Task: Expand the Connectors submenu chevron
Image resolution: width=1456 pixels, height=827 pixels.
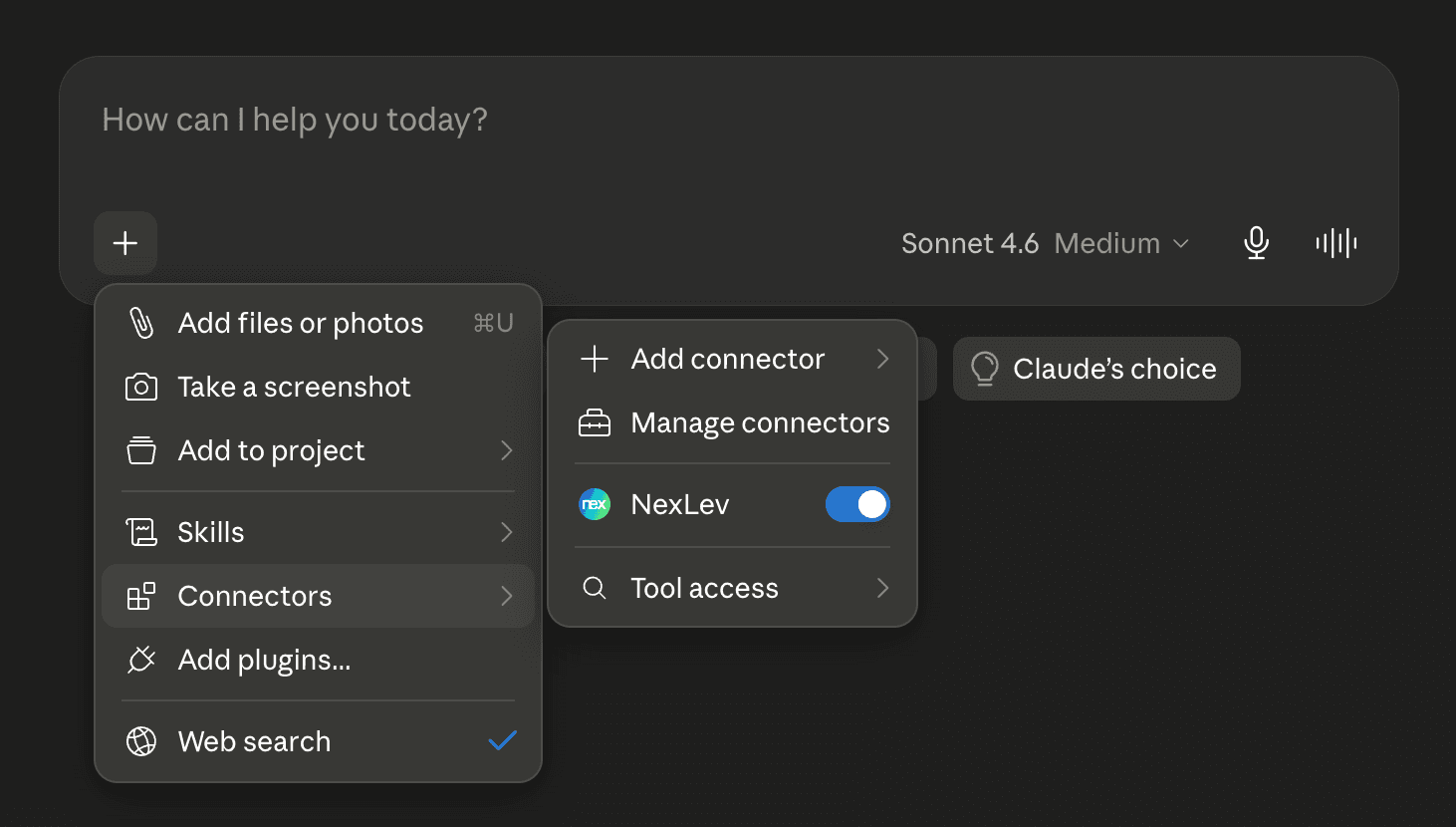Action: point(506,596)
